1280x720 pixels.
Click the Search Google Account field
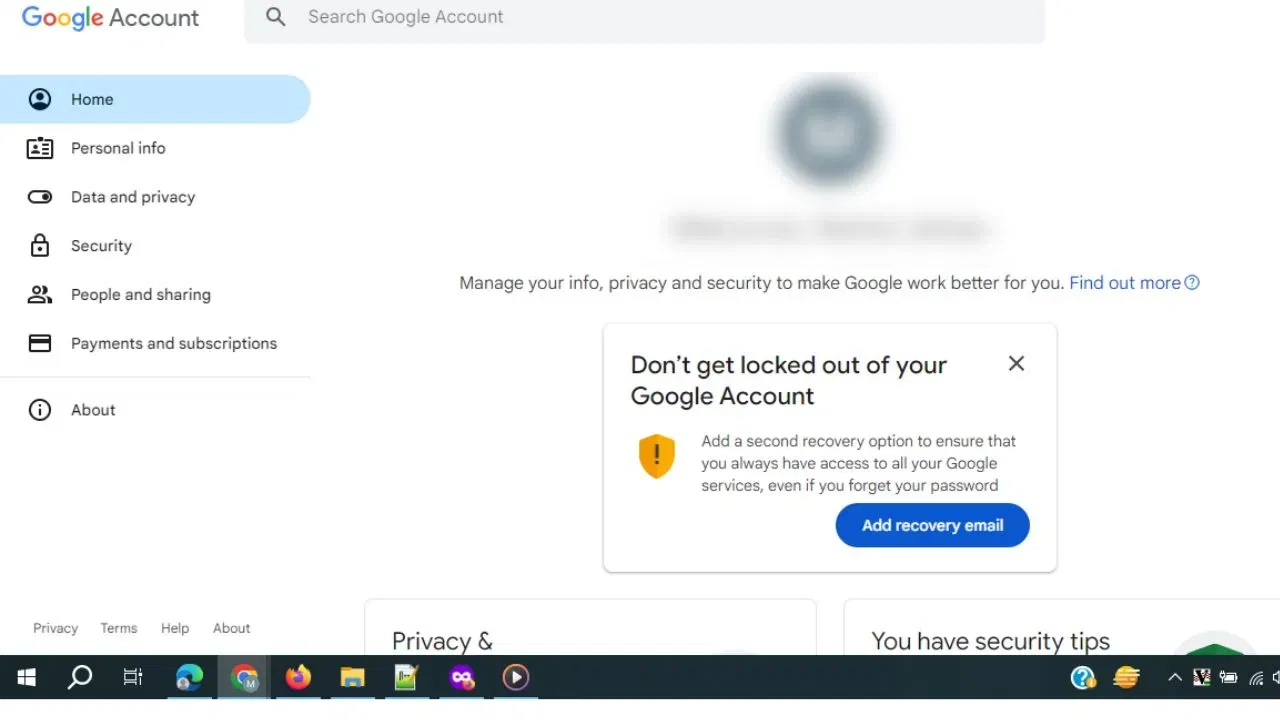click(x=645, y=18)
